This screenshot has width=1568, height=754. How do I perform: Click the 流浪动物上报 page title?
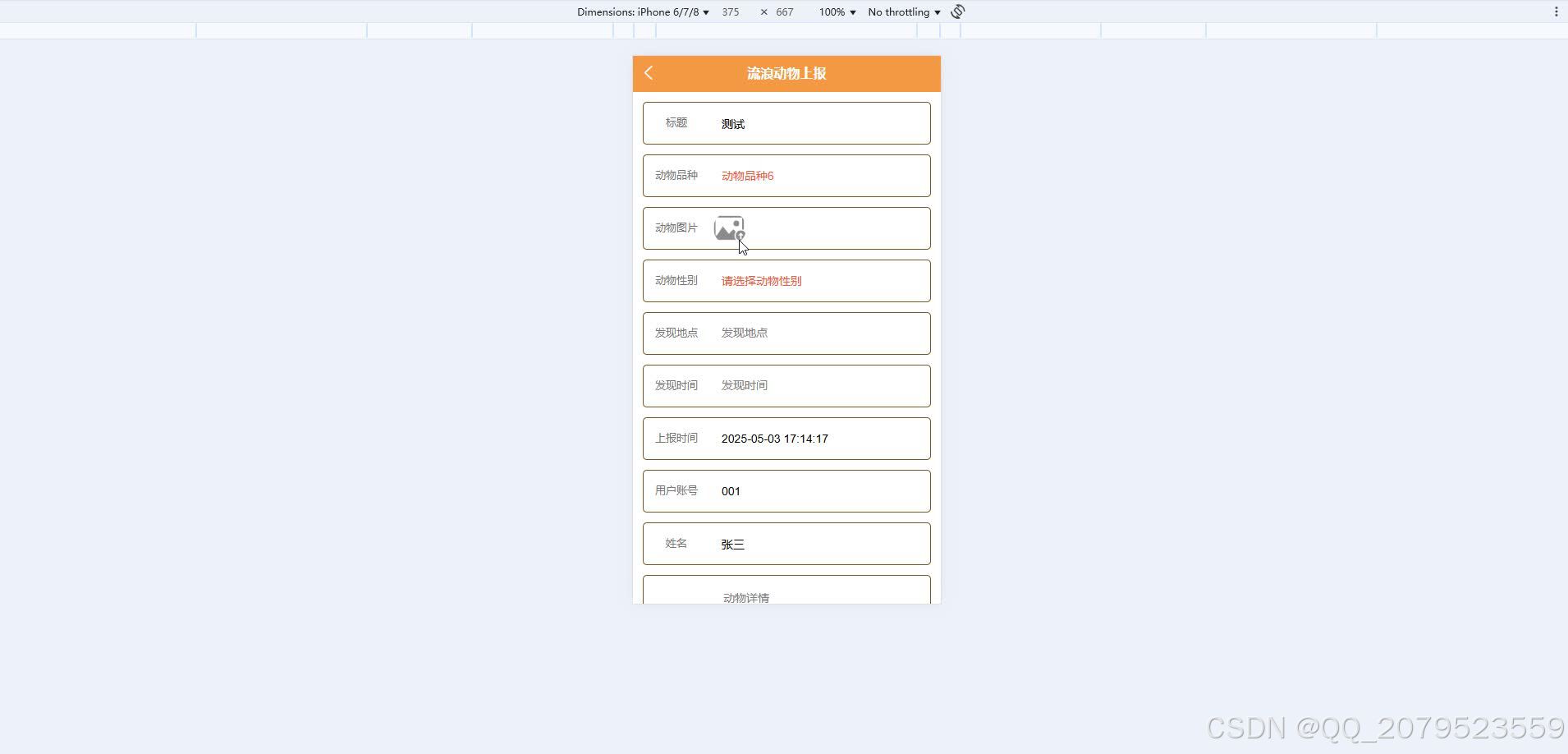point(785,73)
